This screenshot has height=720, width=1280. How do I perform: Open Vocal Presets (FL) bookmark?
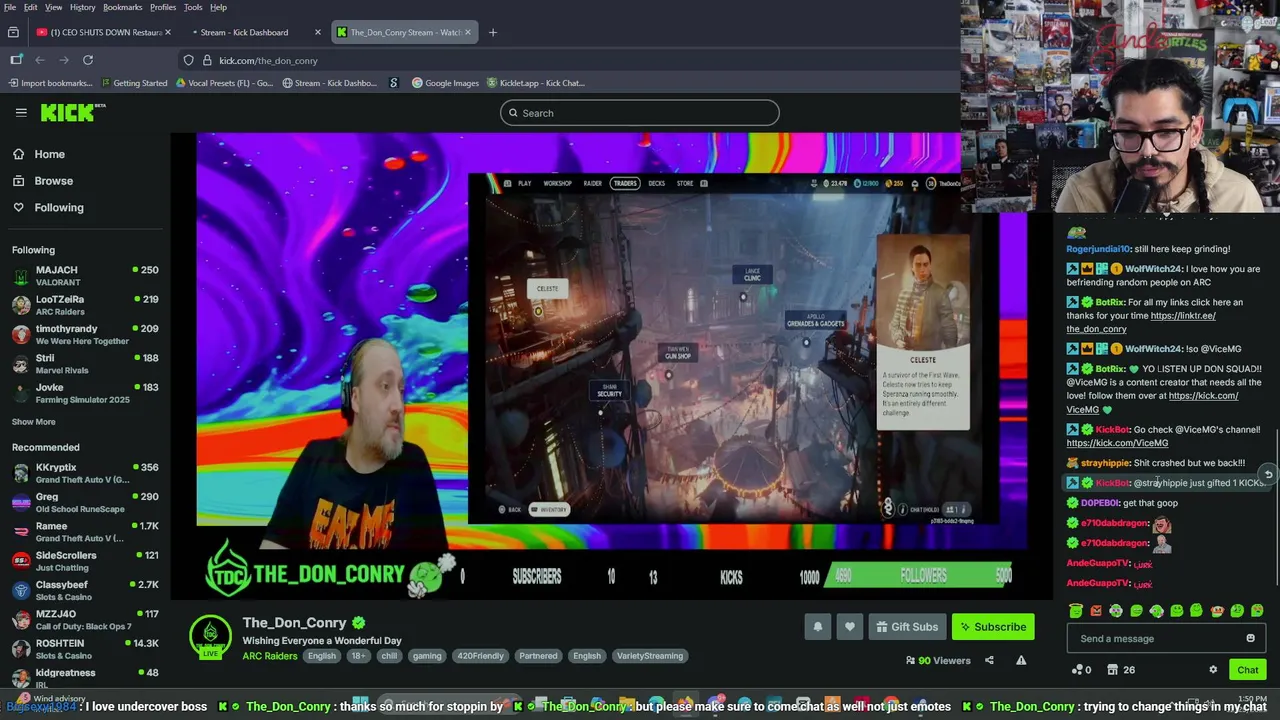(224, 83)
